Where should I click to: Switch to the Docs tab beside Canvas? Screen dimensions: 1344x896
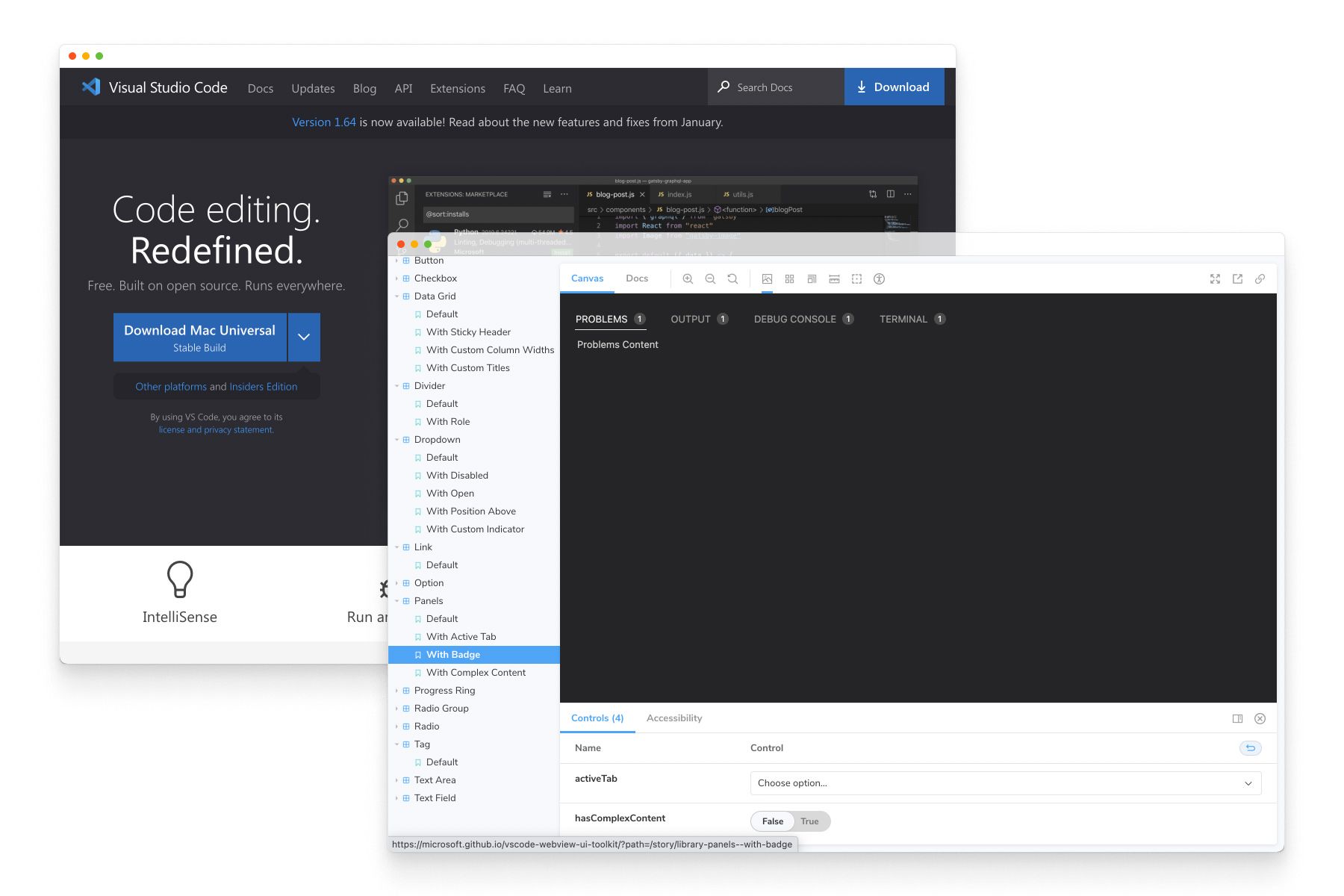(x=637, y=279)
